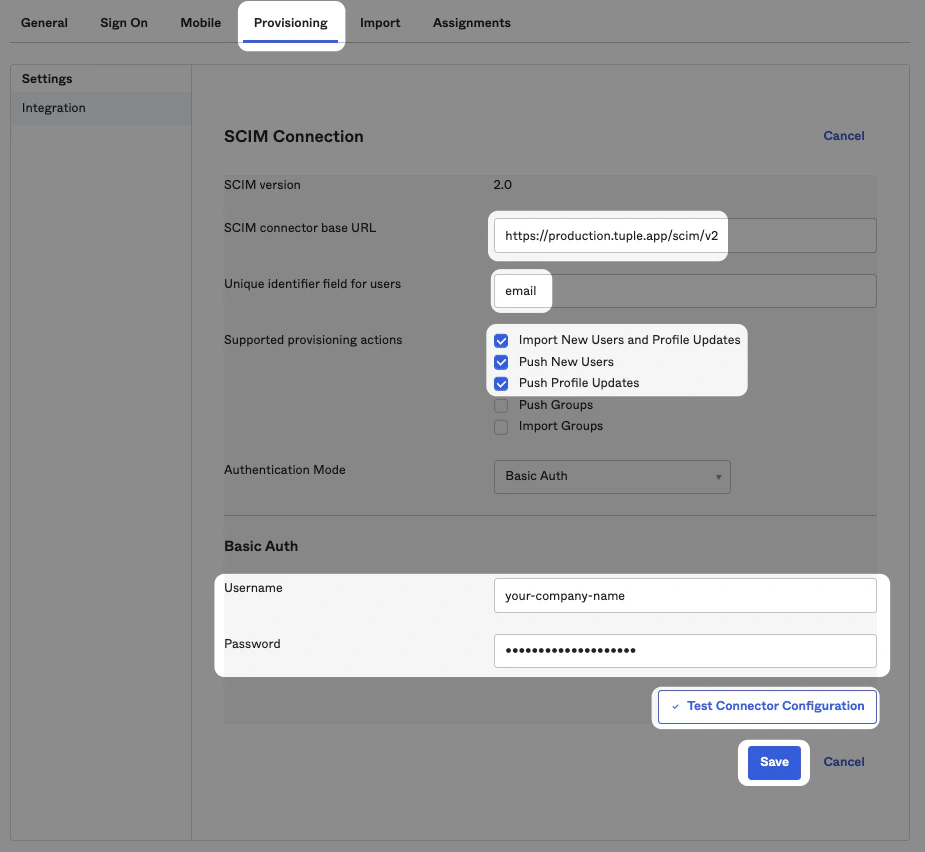Select the Mobile tab
The height and width of the screenshot is (852, 925).
click(x=200, y=22)
